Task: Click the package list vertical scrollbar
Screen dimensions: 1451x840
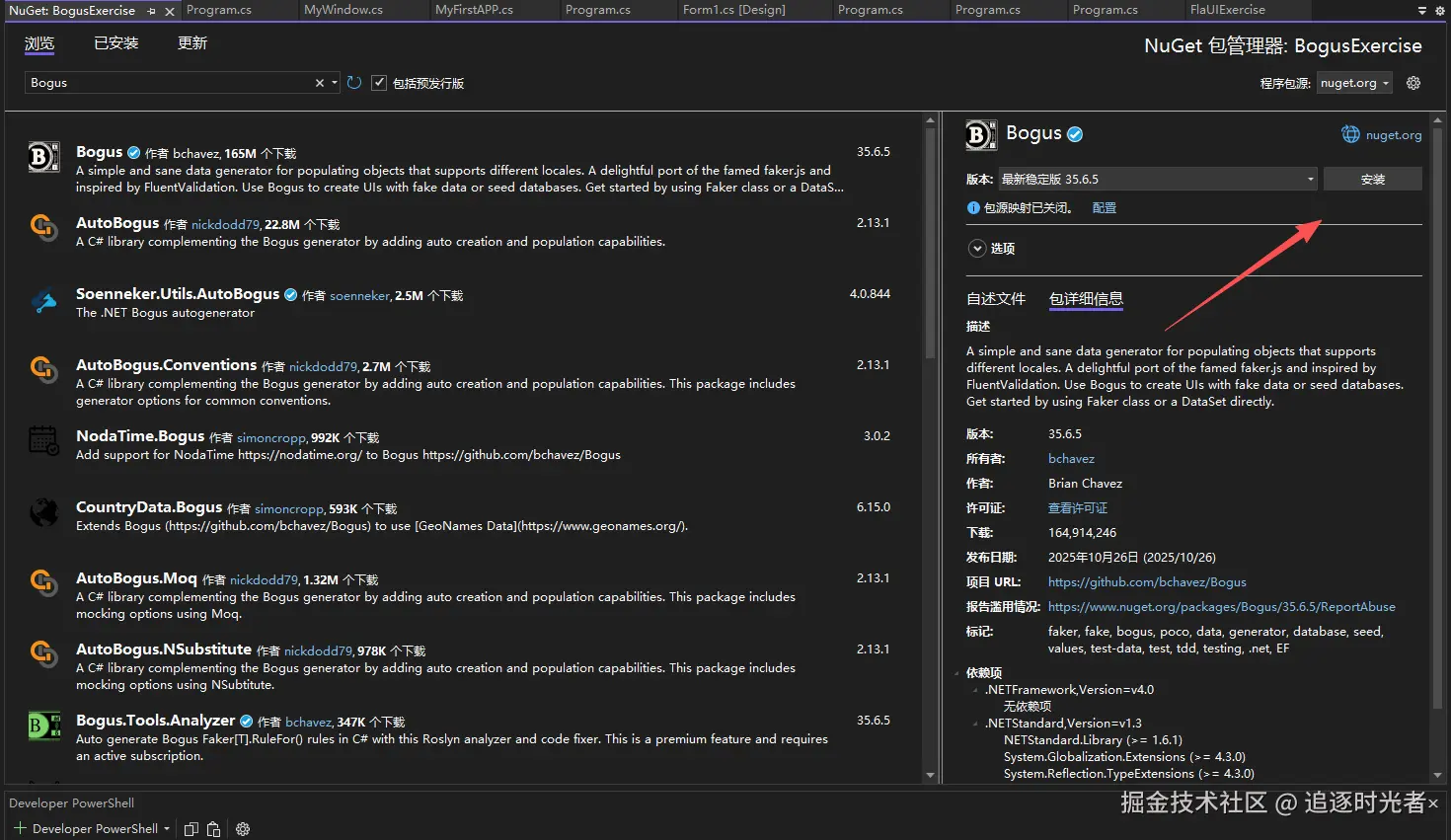Action: 930,242
